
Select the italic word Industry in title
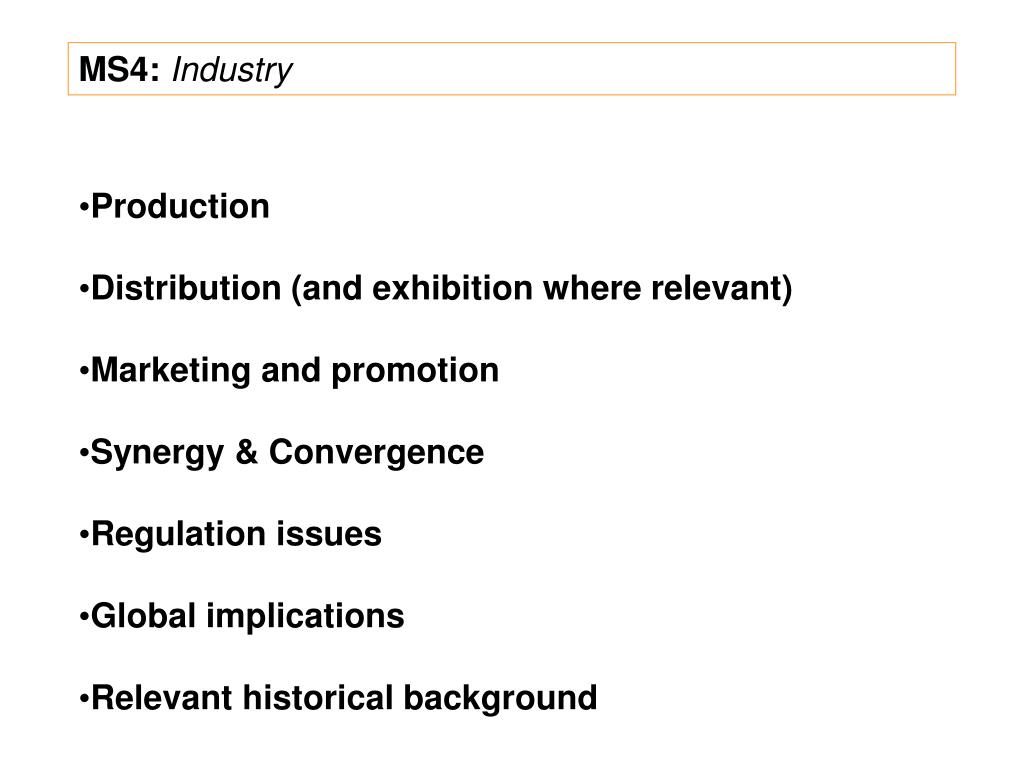(232, 71)
